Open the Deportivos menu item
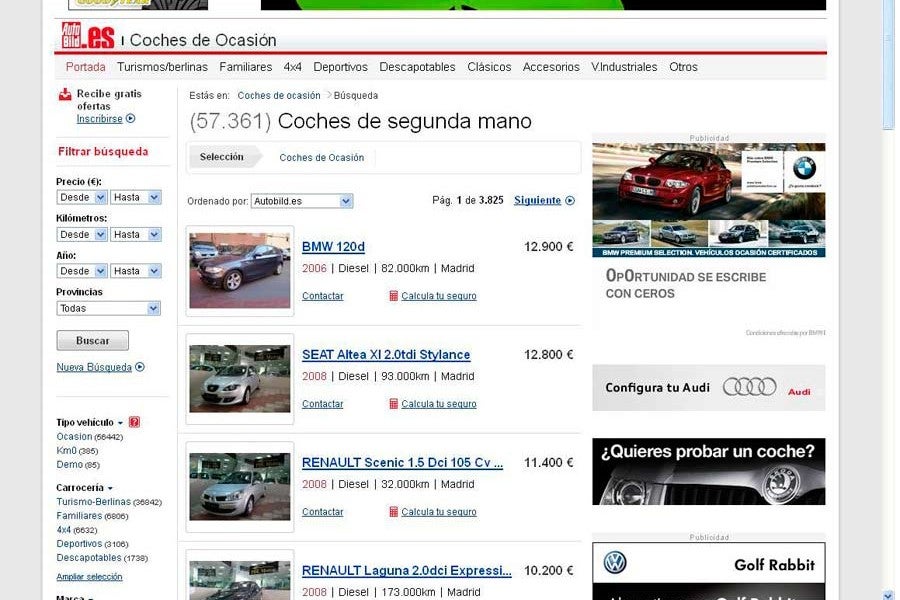 click(340, 67)
